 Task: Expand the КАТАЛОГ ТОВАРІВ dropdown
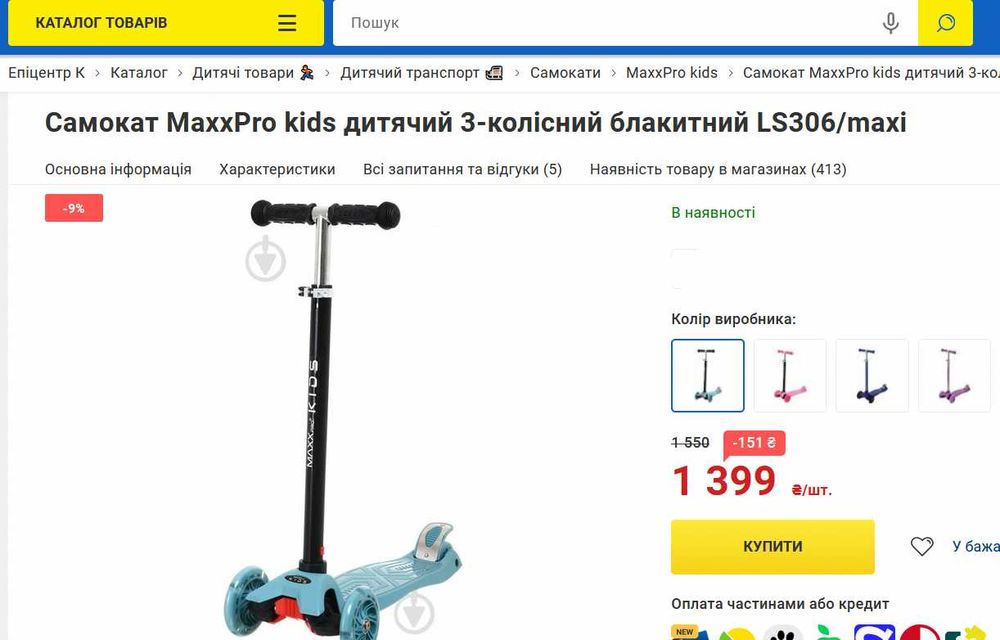[166, 23]
